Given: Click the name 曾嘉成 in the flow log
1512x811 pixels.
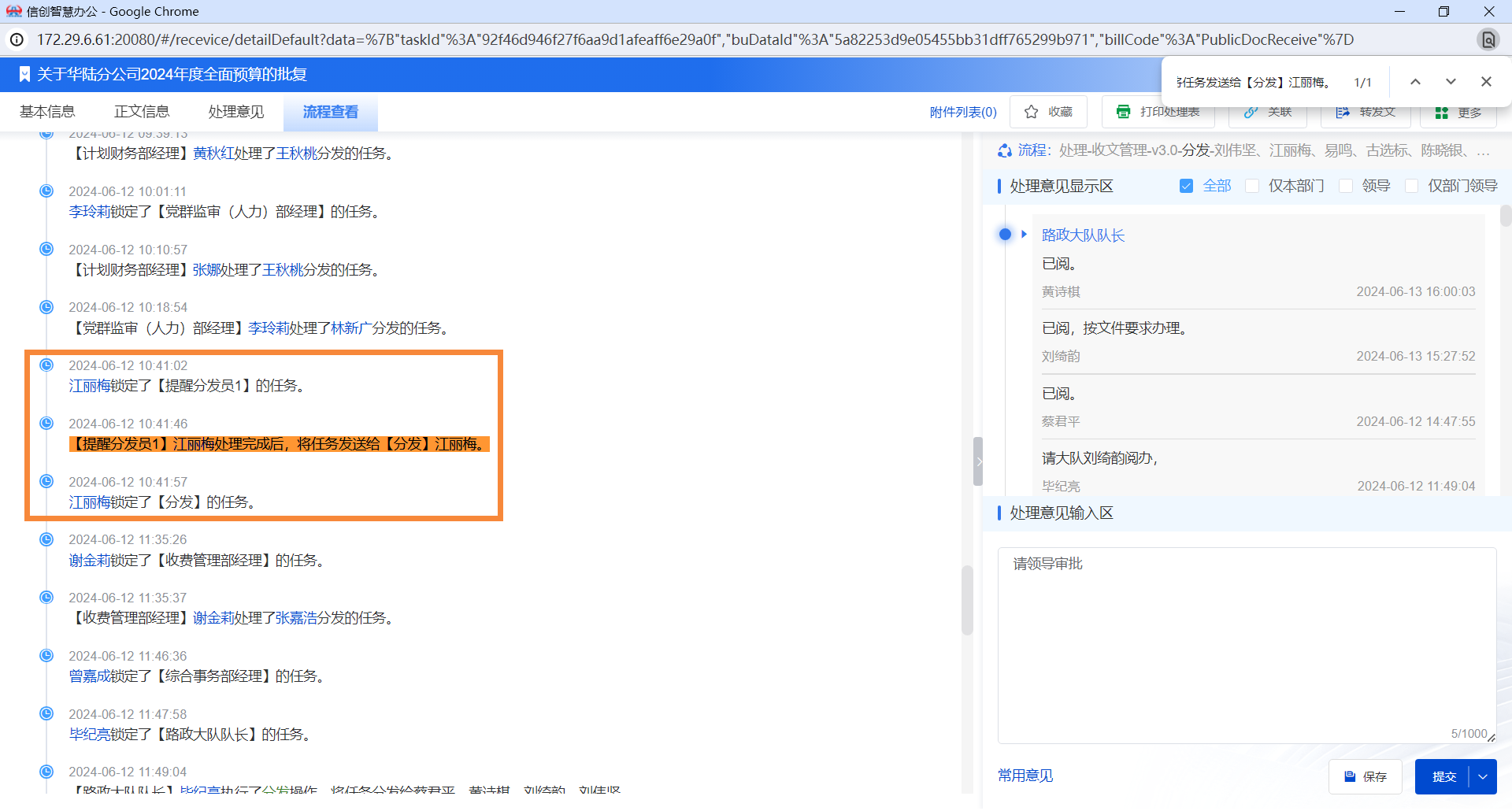Looking at the screenshot, I should click(x=89, y=676).
